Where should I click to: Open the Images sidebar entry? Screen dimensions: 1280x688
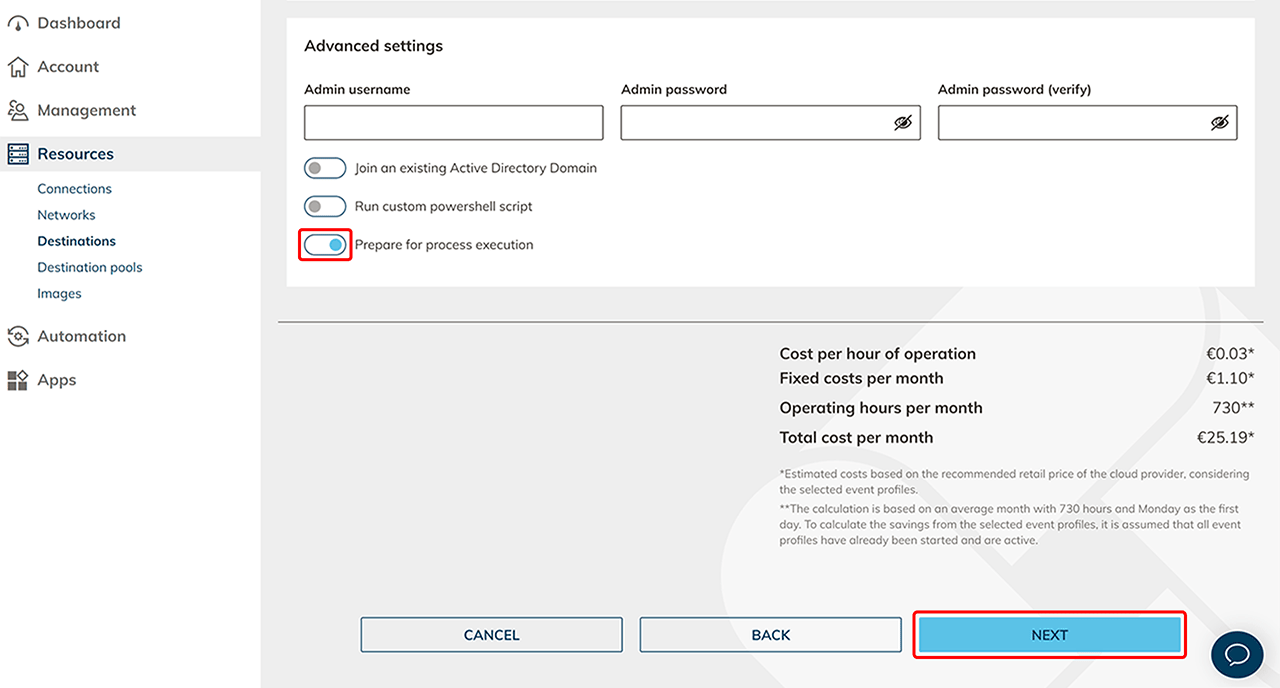pyautogui.click(x=59, y=294)
